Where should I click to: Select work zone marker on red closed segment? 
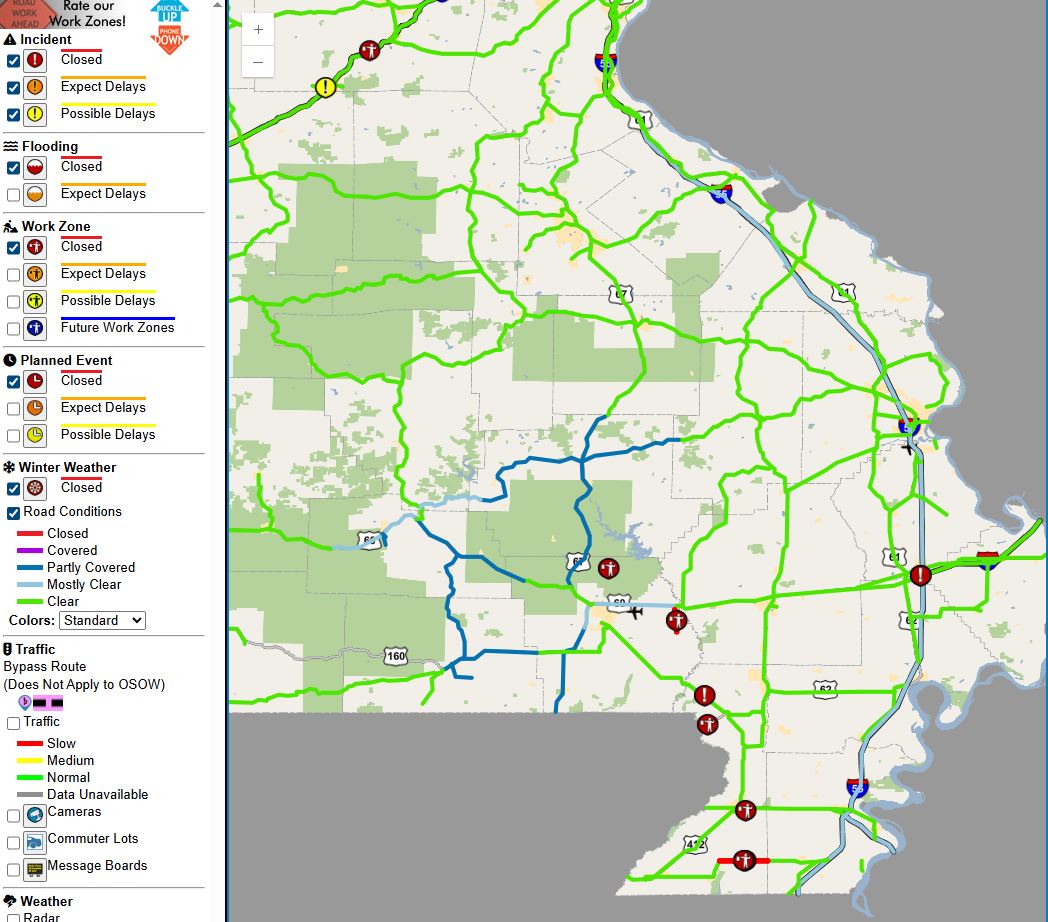pos(744,860)
